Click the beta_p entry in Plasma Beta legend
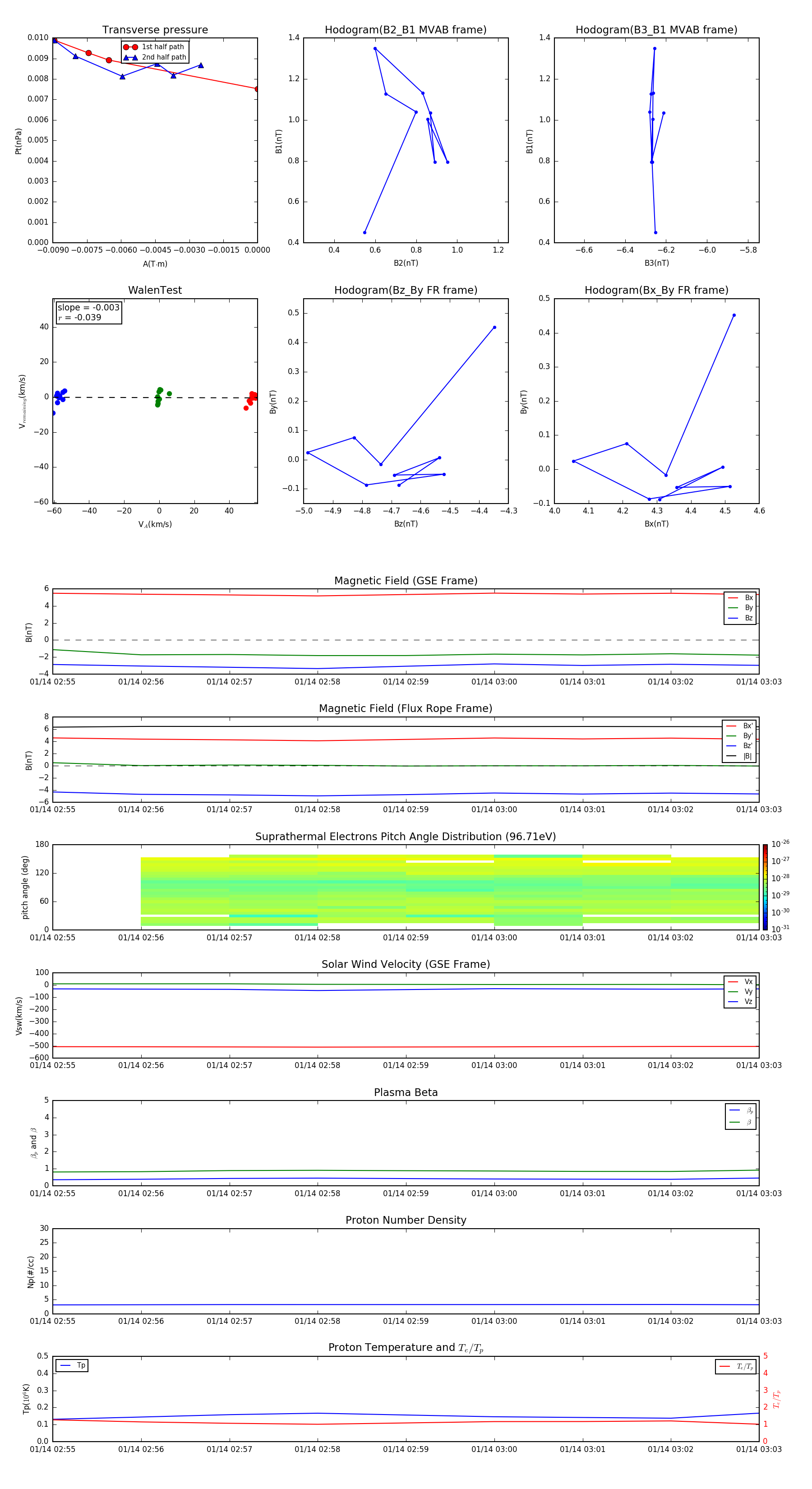The width and height of the screenshot is (812, 1489). click(741, 1110)
